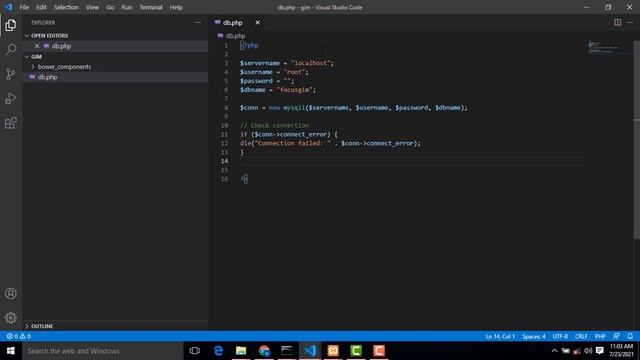Screen dimensions: 640x360
Task: Click errors and warnings status indicator
Action: [19, 336]
